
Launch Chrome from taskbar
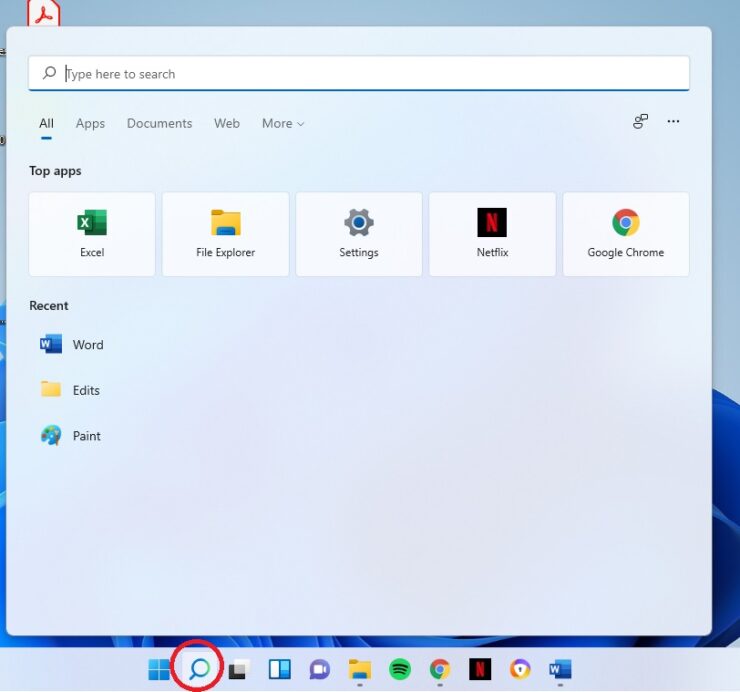point(440,669)
